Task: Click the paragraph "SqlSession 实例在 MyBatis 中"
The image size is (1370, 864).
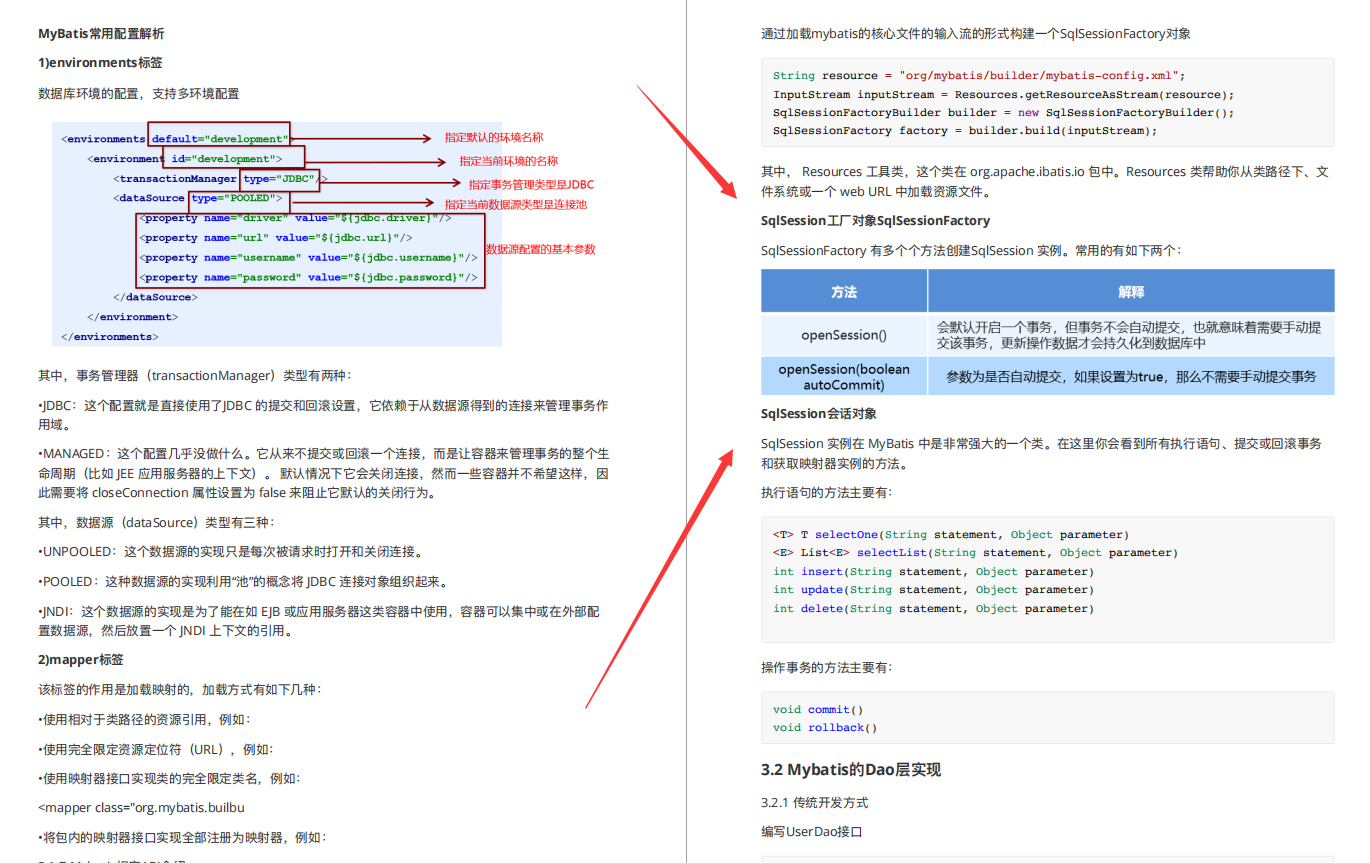Action: [1043, 453]
